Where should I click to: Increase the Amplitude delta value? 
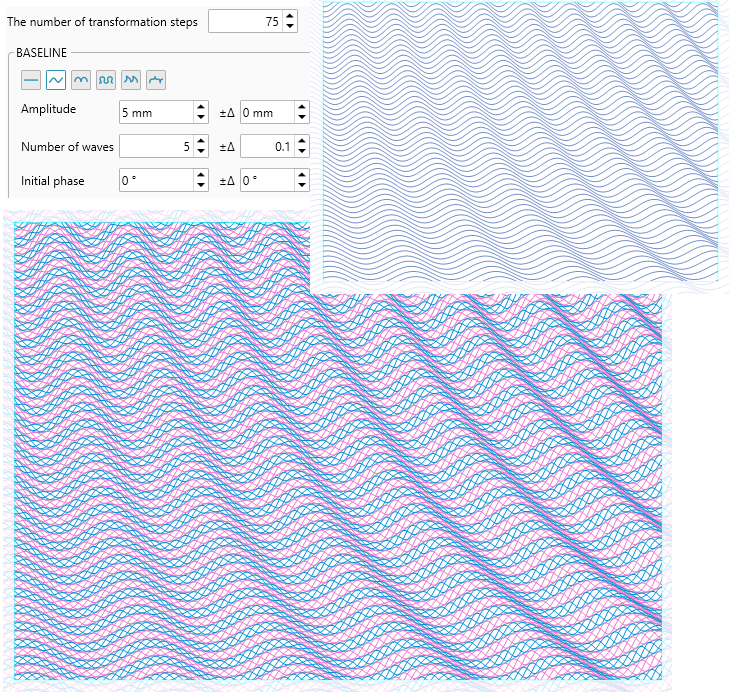pyautogui.click(x=302, y=107)
